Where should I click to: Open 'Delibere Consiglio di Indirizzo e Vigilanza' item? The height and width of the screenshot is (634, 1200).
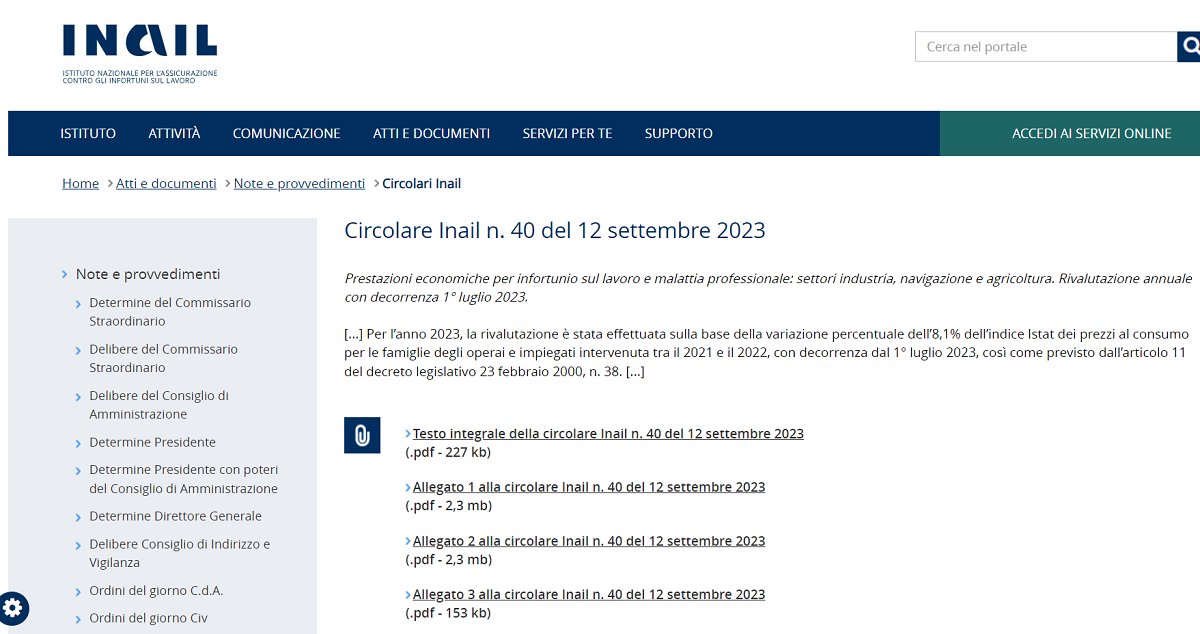point(180,553)
